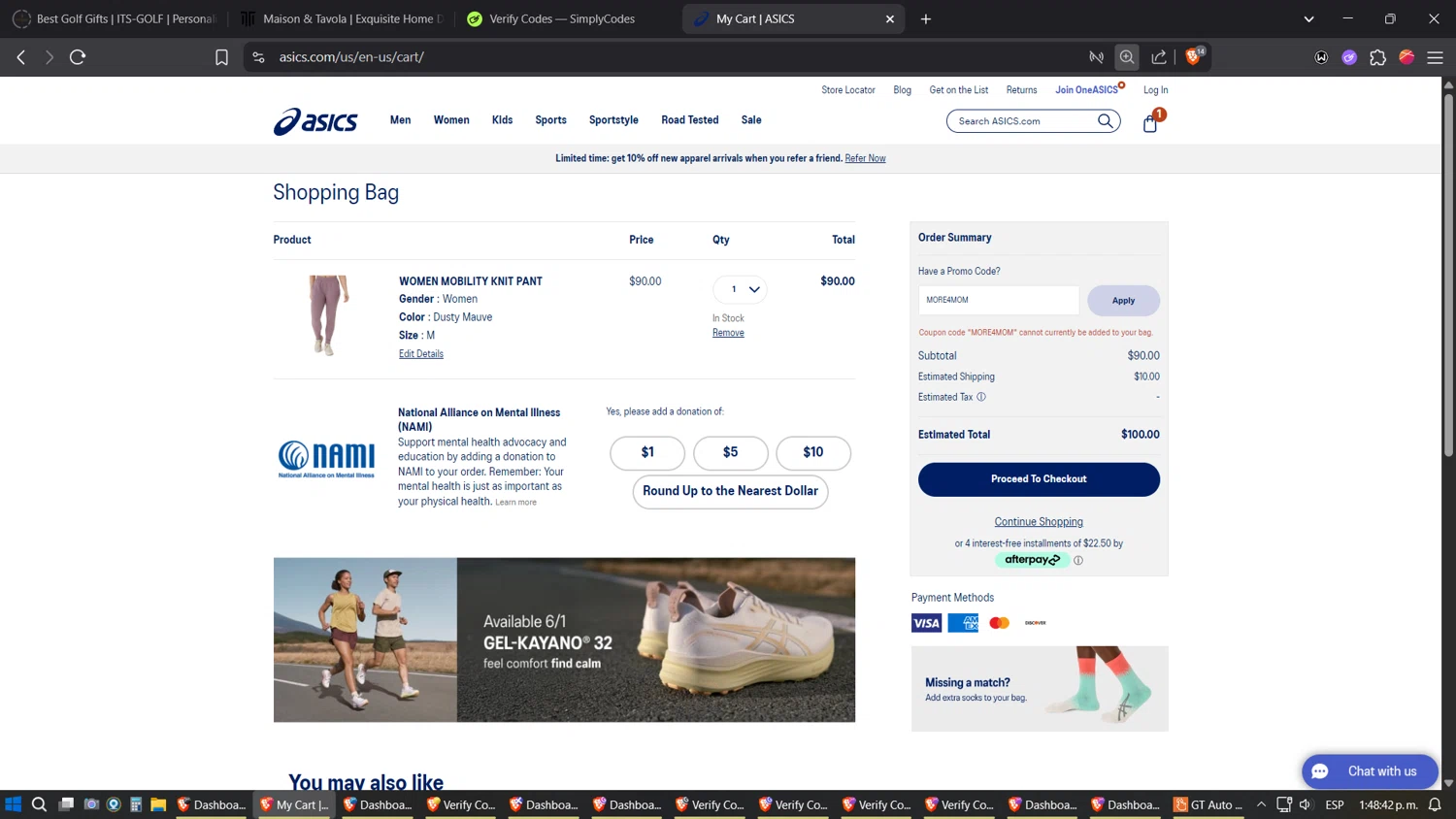Screen dimensions: 1456x819
Task: Click the Afterpay info icon
Action: tap(1078, 560)
